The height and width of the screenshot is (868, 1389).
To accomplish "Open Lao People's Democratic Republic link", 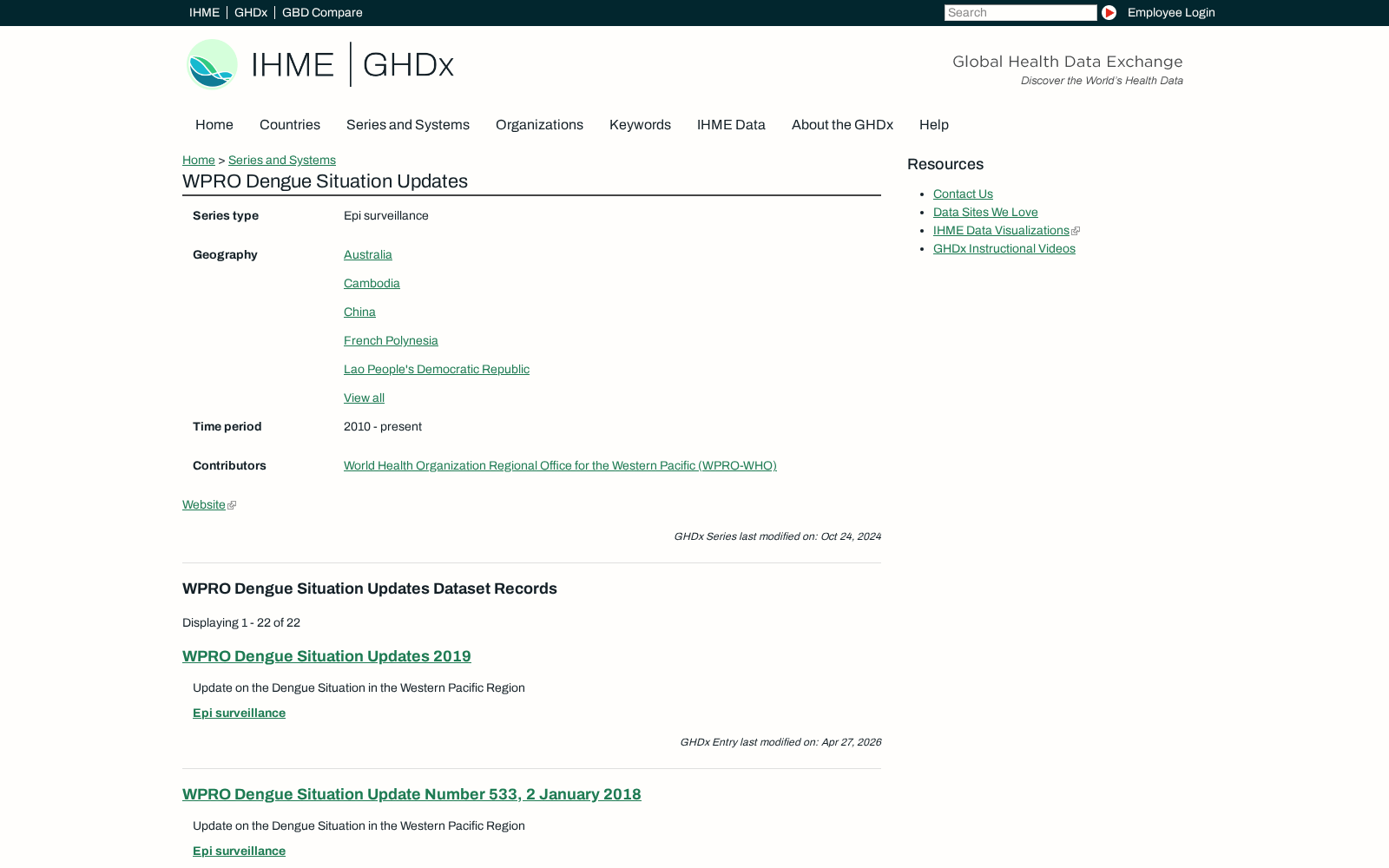I will click(x=437, y=370).
